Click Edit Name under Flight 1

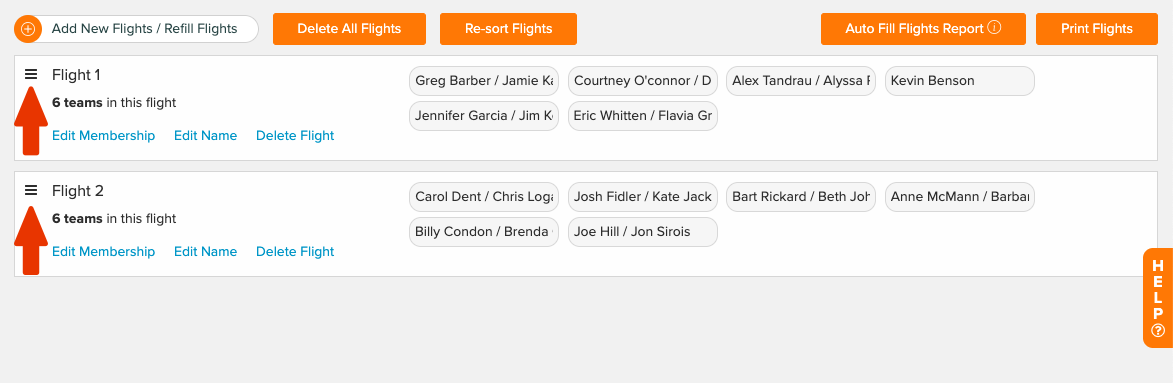pos(206,135)
